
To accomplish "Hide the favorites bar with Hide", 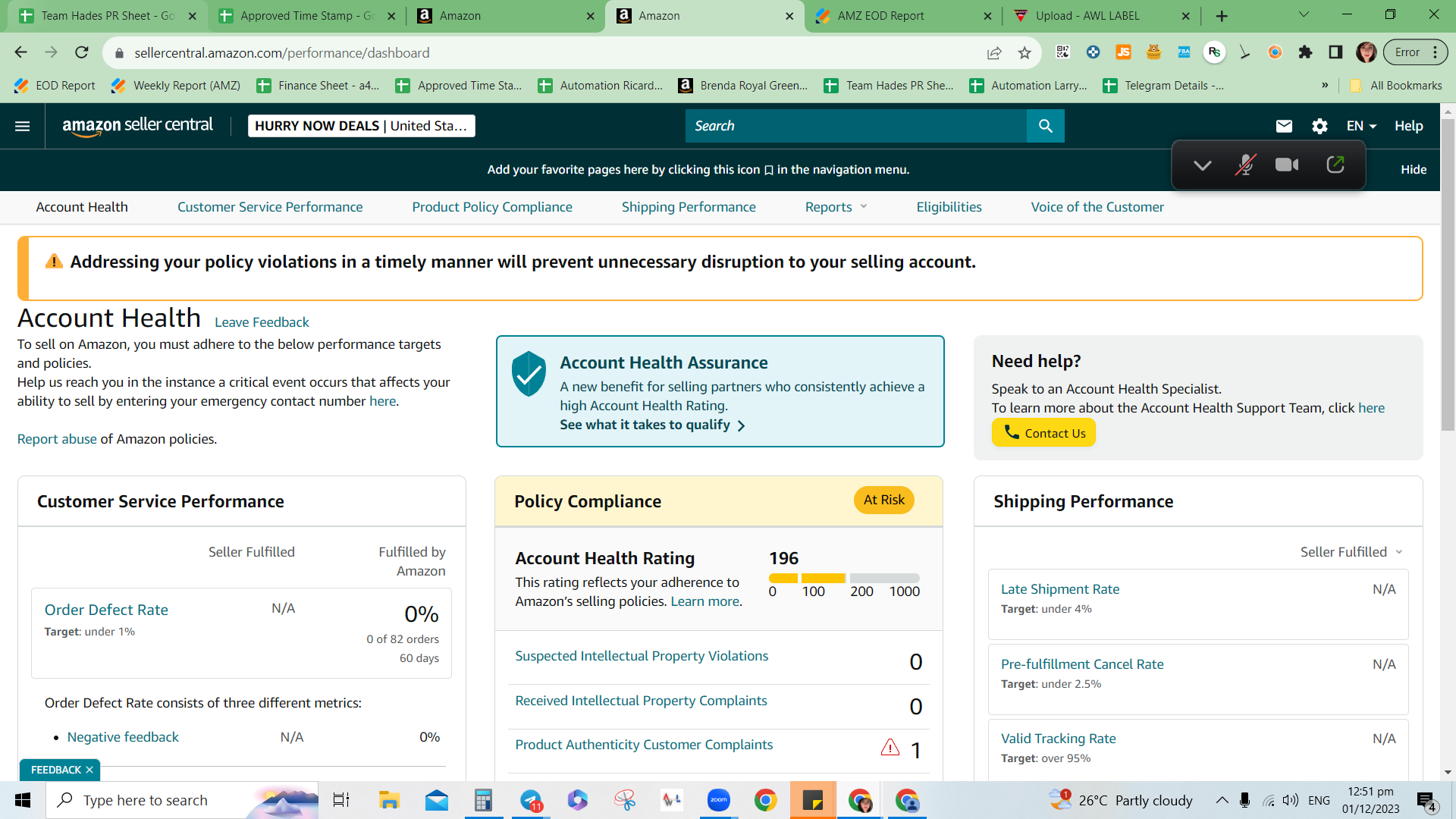I will click(x=1414, y=169).
